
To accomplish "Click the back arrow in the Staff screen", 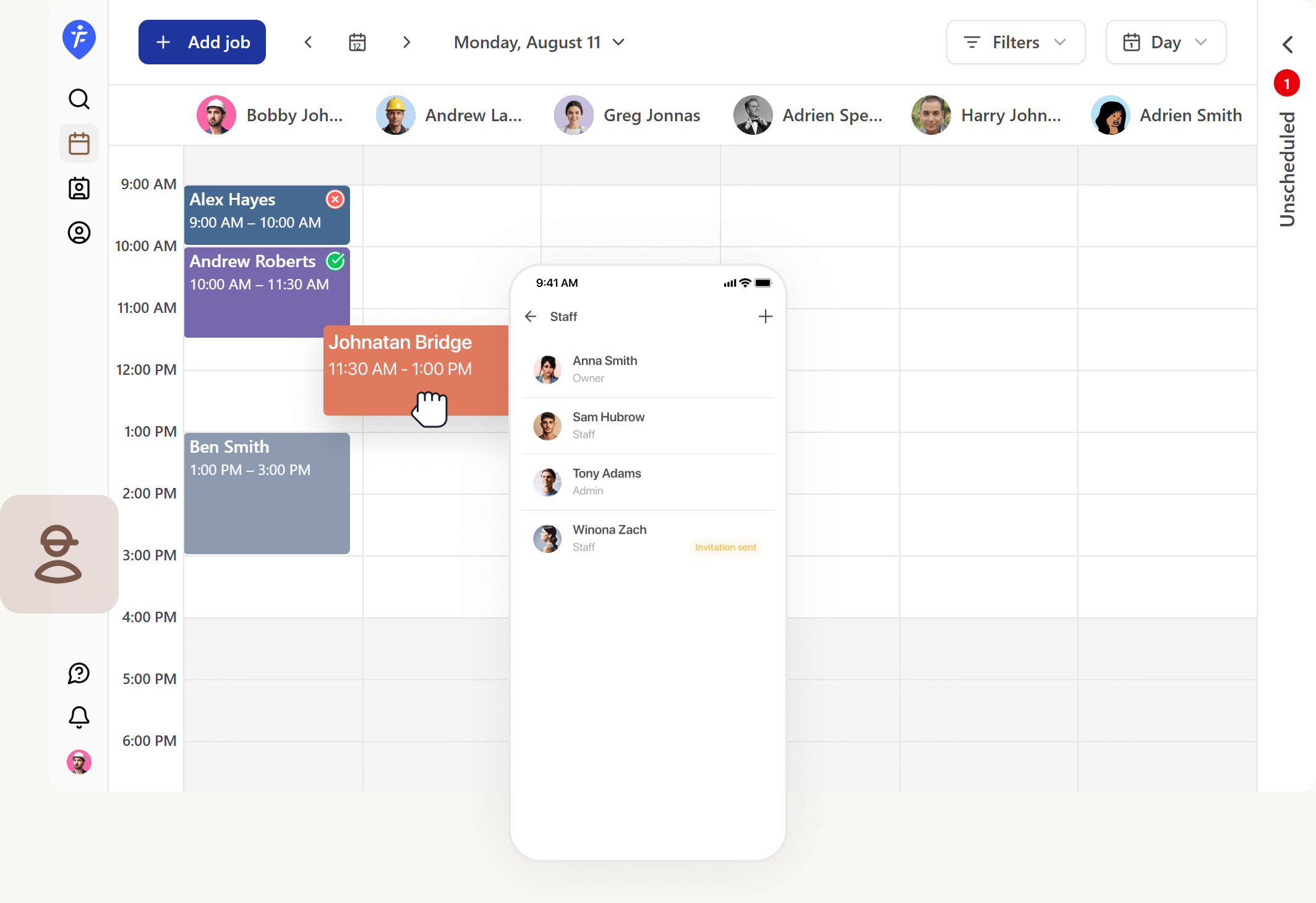I will [x=531, y=316].
